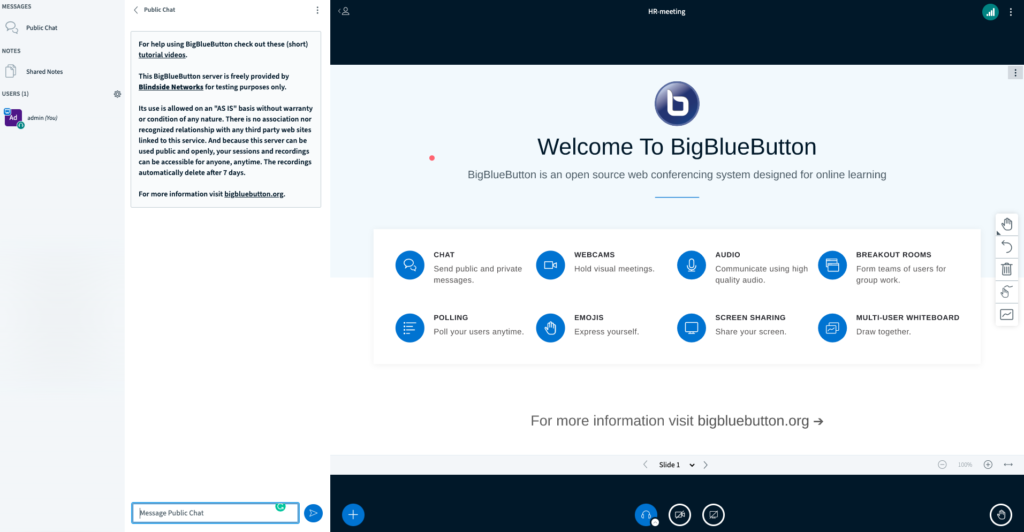Click the USERS (1) heading
1024x532 pixels.
pyautogui.click(x=15, y=94)
